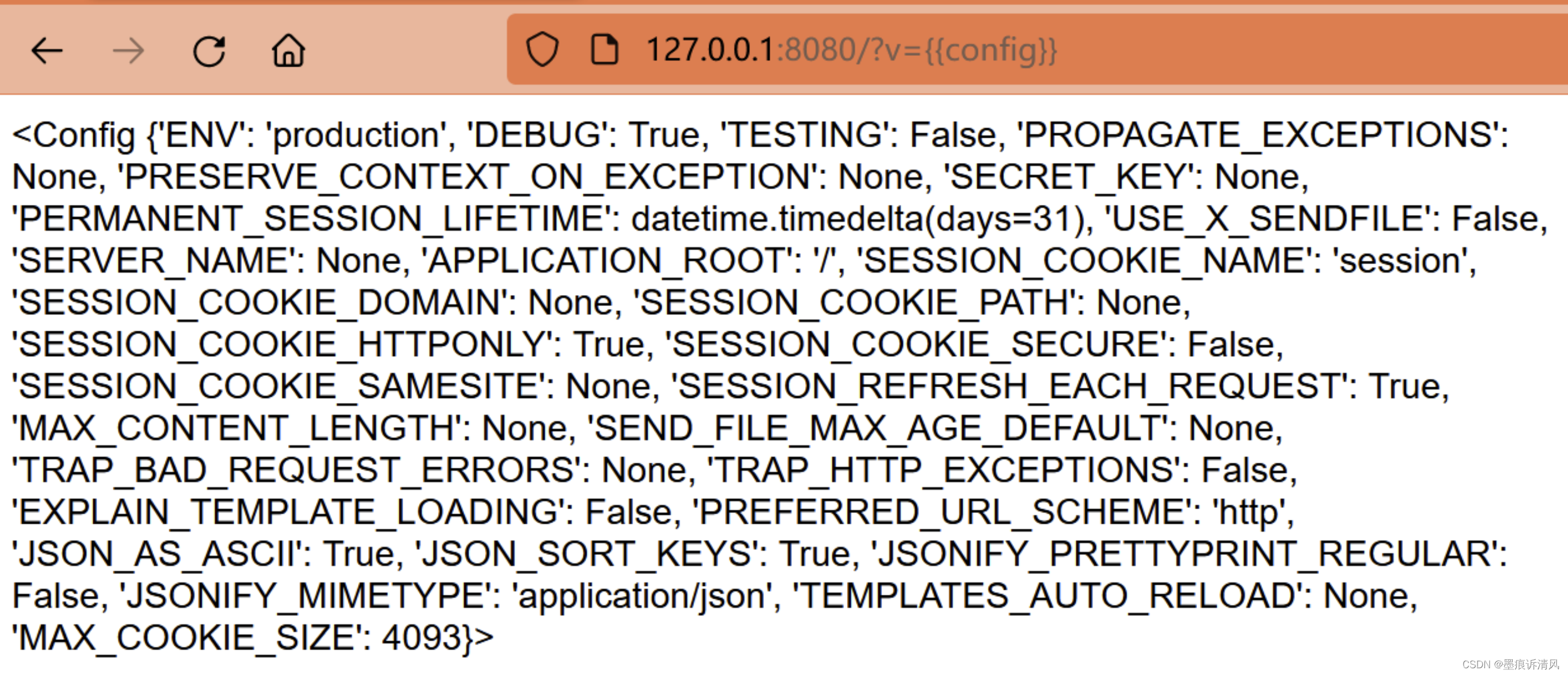This screenshot has height=675, width=1568.
Task: Click the word 'production' in the output
Action: point(356,135)
